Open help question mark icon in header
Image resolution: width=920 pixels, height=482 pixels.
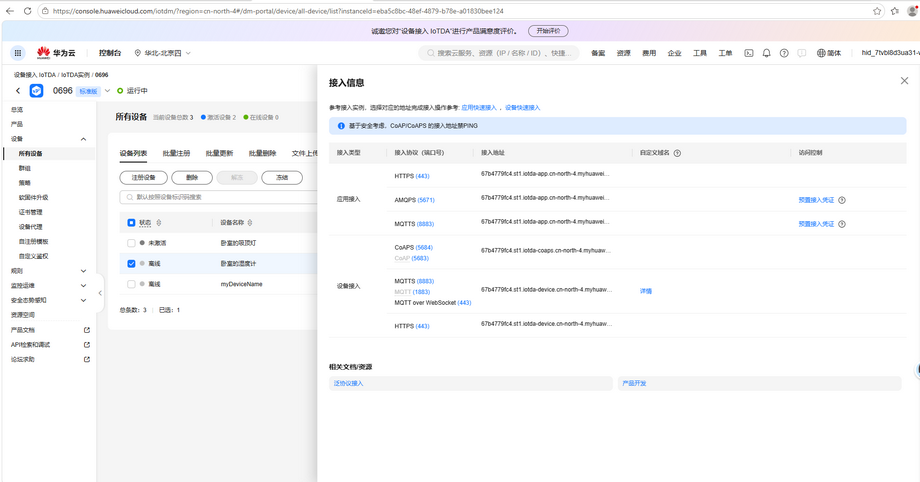(x=784, y=53)
